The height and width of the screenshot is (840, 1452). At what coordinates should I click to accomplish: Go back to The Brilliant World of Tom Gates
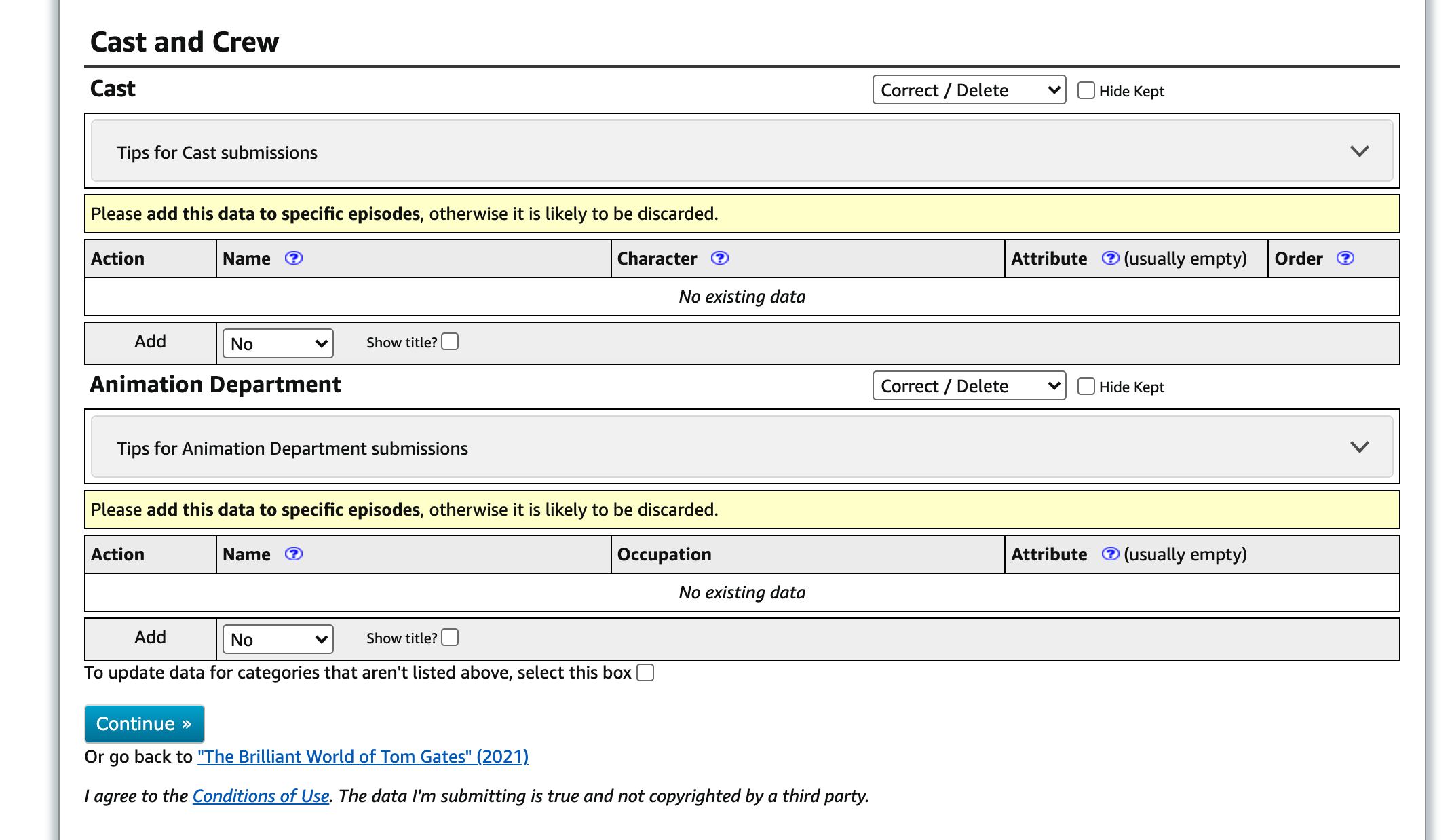[x=363, y=757]
